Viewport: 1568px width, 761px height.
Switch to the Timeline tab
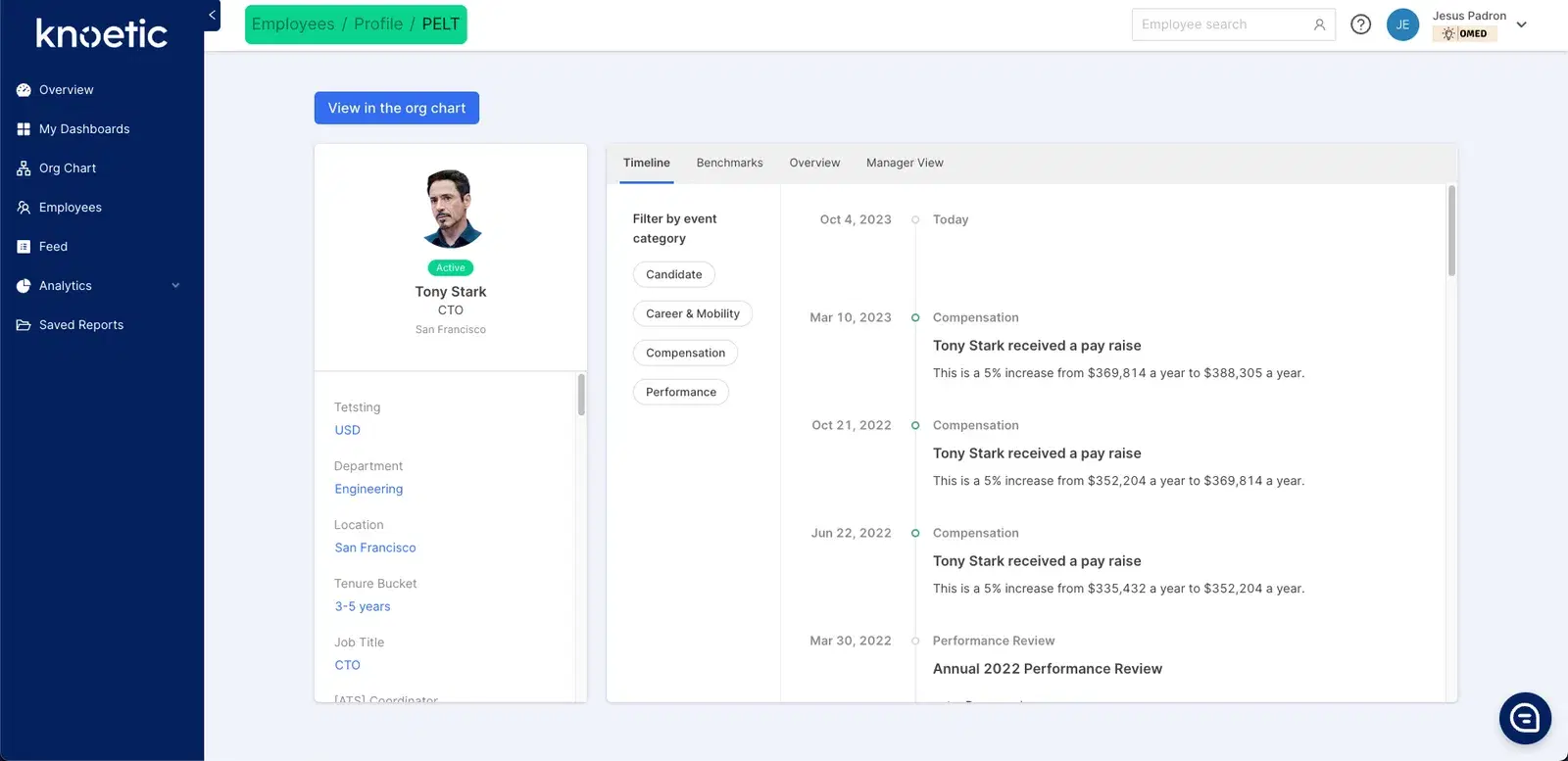[x=647, y=164]
